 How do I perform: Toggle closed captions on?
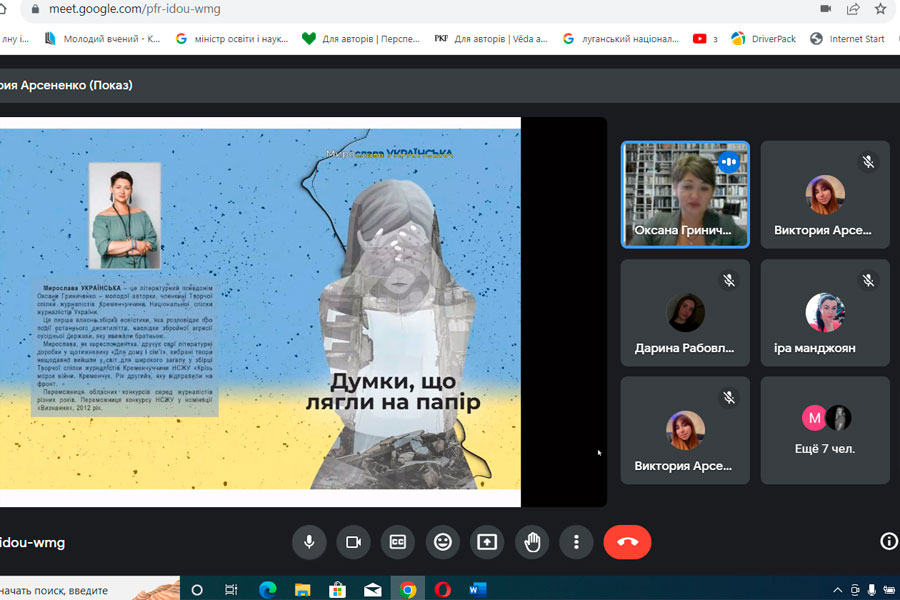point(398,542)
